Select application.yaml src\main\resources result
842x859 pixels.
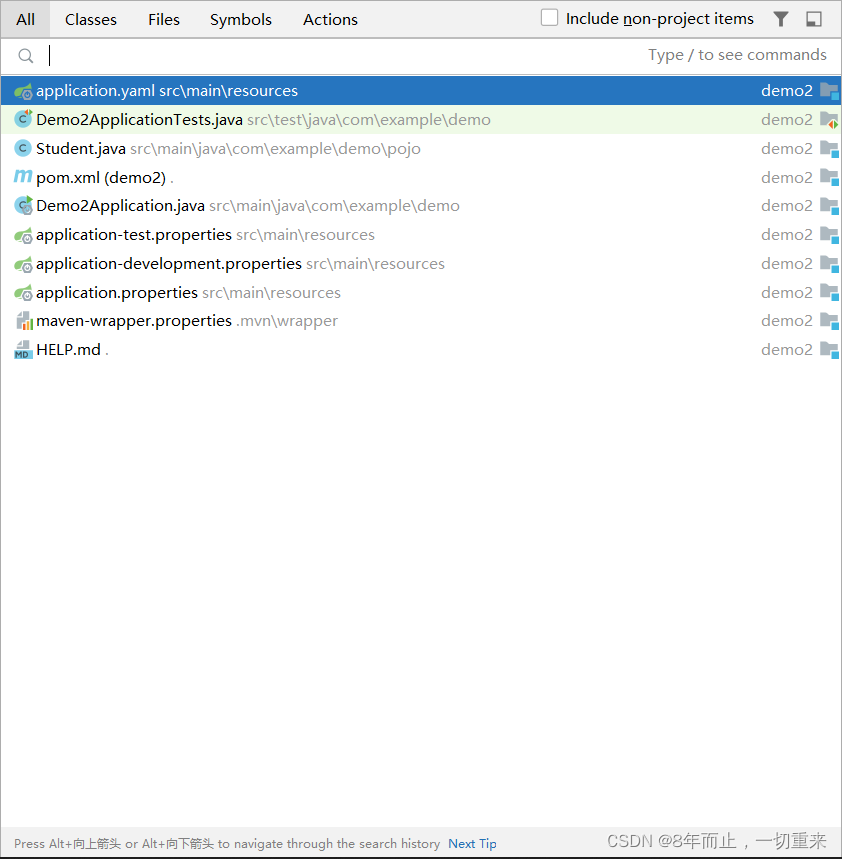[x=421, y=91]
